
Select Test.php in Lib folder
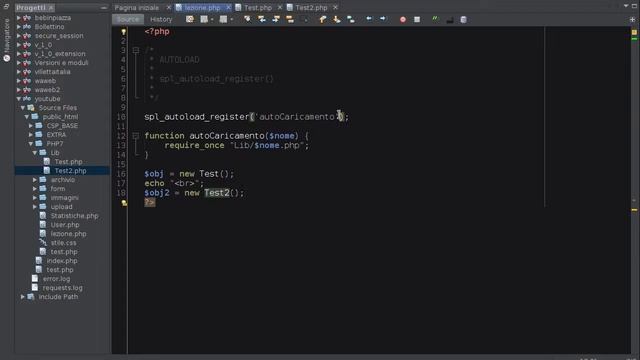pos(68,162)
